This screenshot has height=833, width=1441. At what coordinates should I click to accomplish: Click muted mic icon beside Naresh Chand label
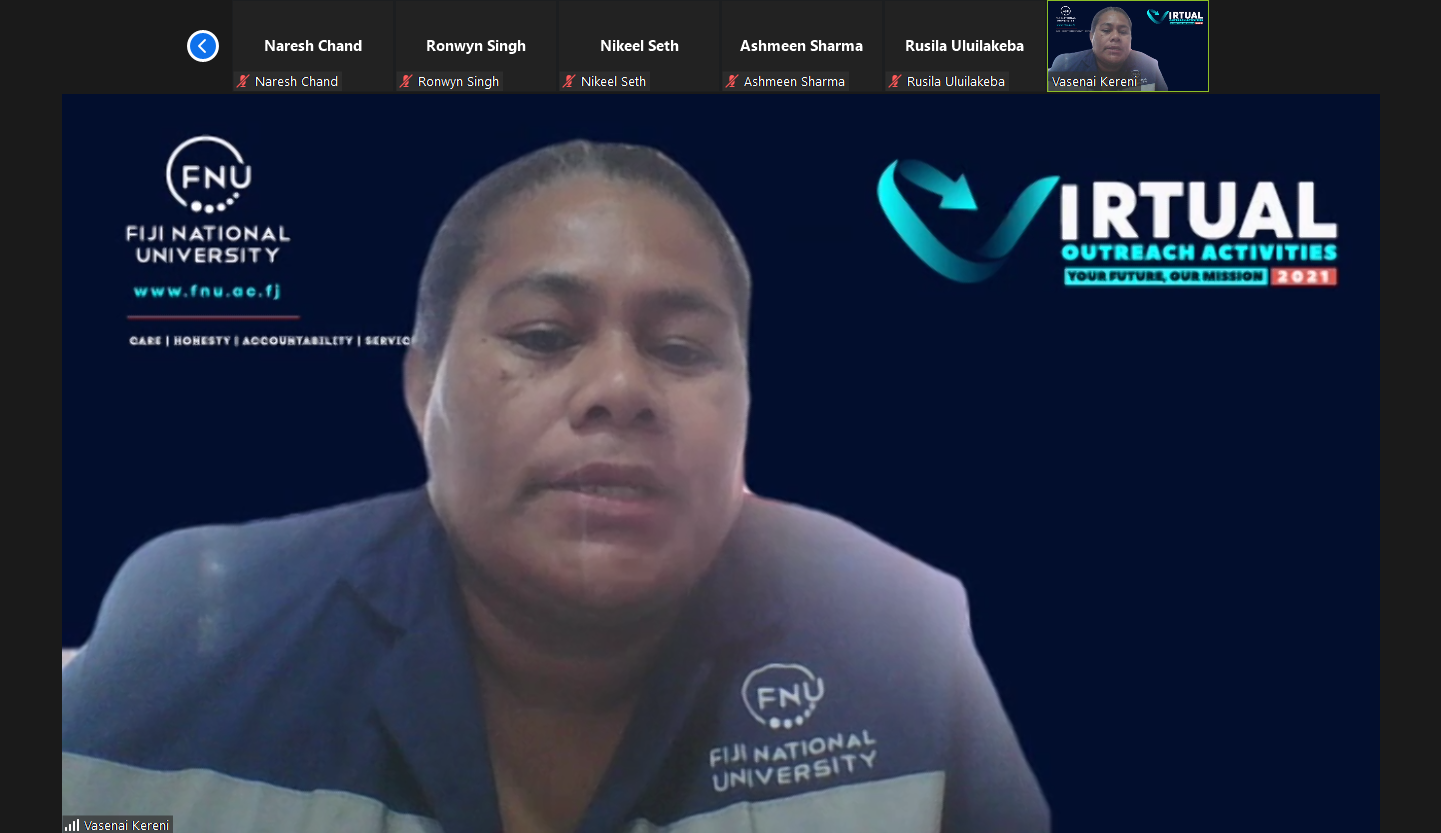[243, 81]
